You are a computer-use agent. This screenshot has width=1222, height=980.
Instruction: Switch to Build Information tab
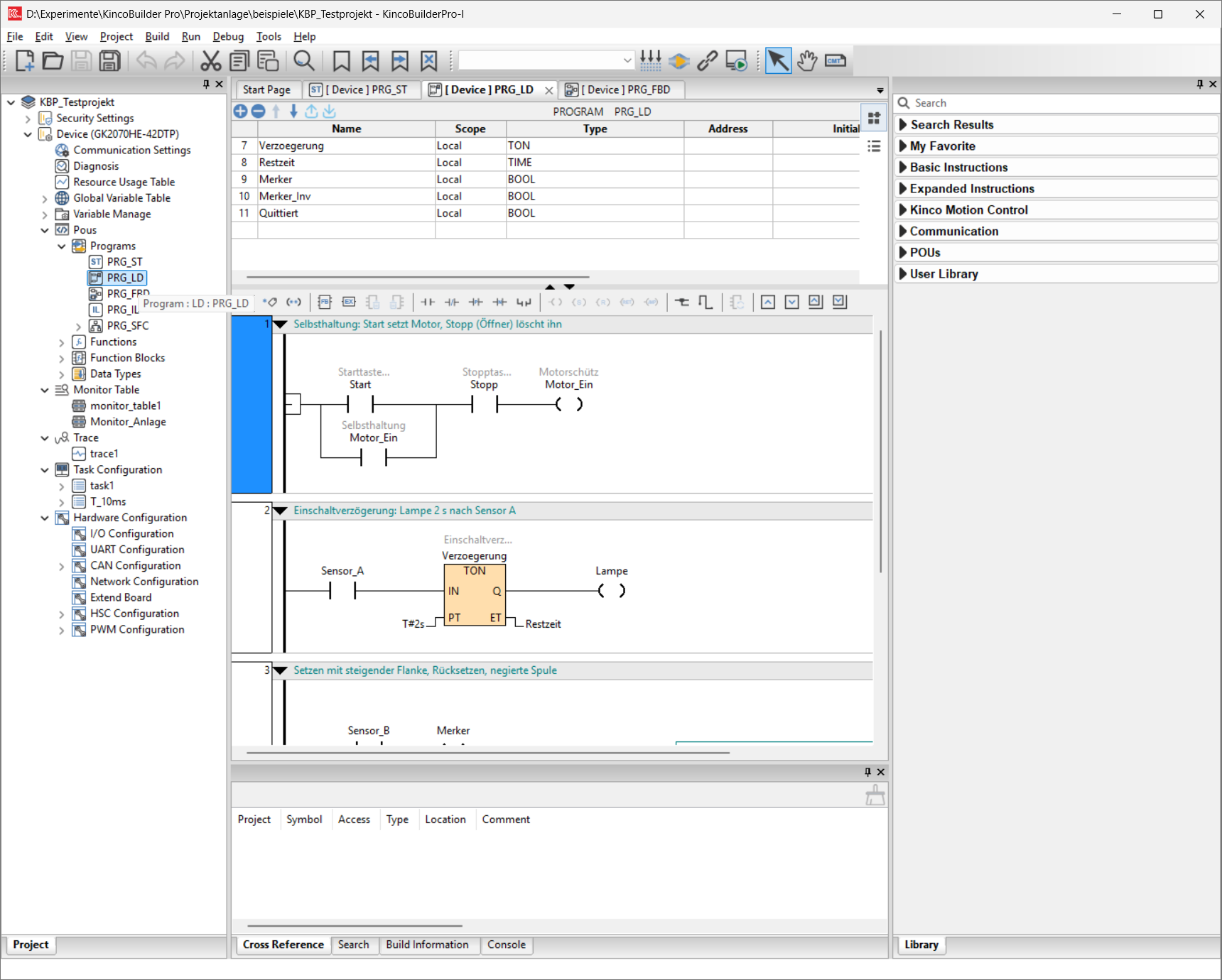tap(427, 944)
